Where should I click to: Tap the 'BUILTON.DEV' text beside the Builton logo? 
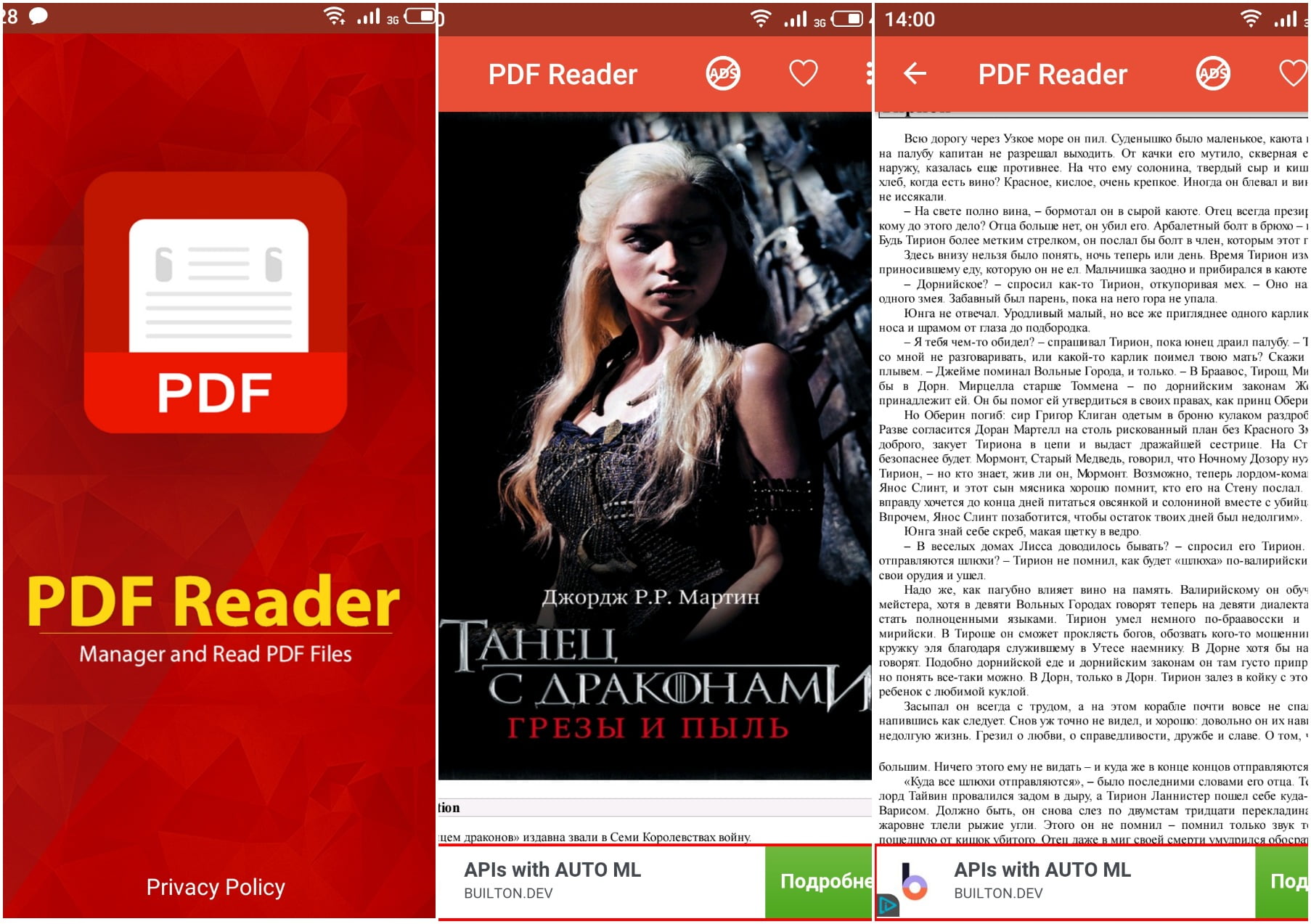[x=998, y=894]
